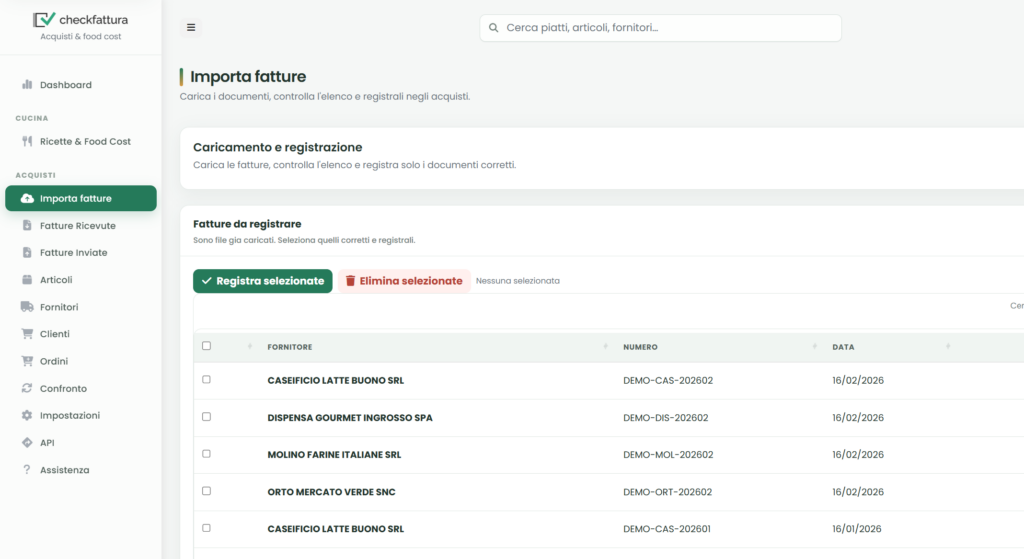This screenshot has height=559, width=1024.
Task: Toggle sidebar with hamburger menu icon
Action: [x=191, y=27]
